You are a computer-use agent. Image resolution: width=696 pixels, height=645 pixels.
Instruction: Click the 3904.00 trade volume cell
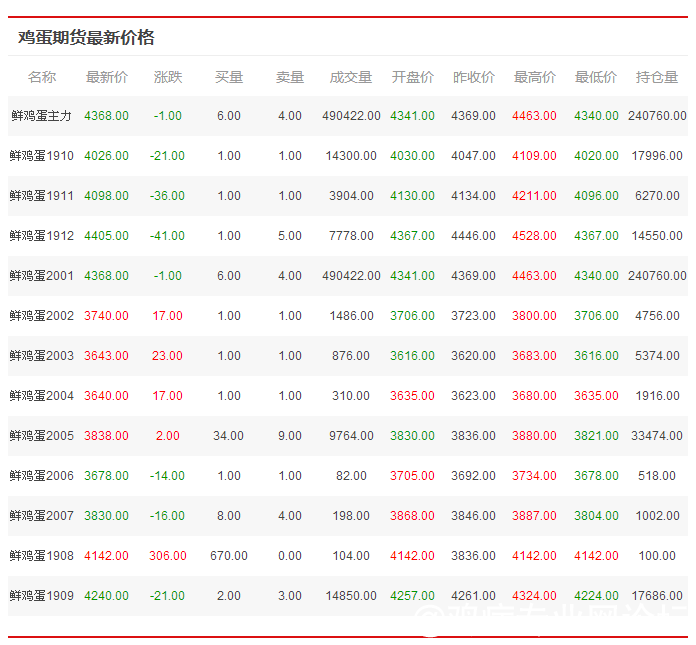point(351,196)
